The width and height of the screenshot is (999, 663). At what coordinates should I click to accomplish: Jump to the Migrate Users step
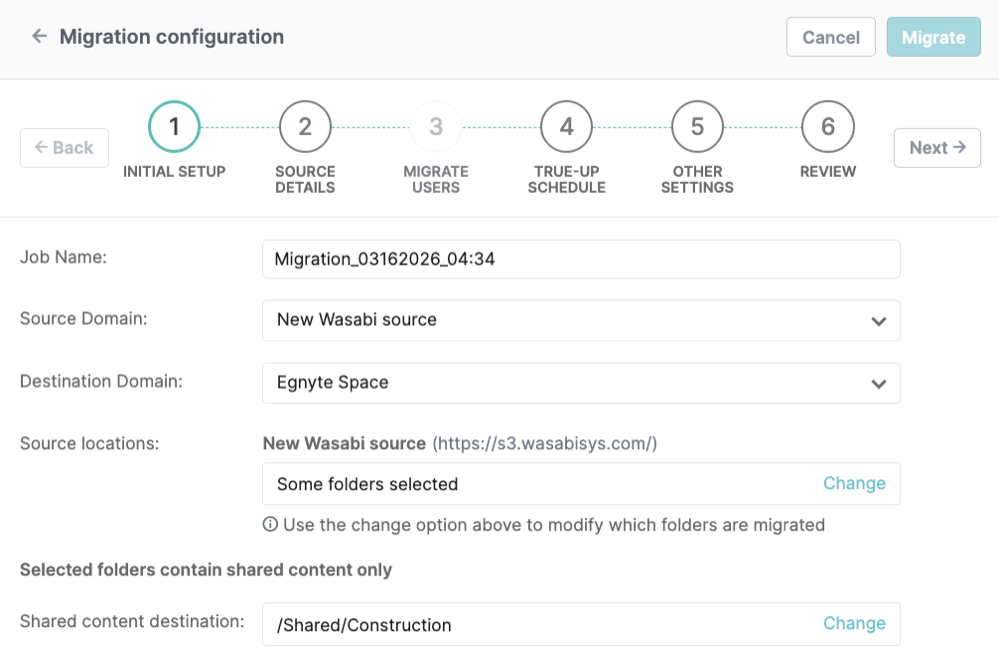coord(435,127)
